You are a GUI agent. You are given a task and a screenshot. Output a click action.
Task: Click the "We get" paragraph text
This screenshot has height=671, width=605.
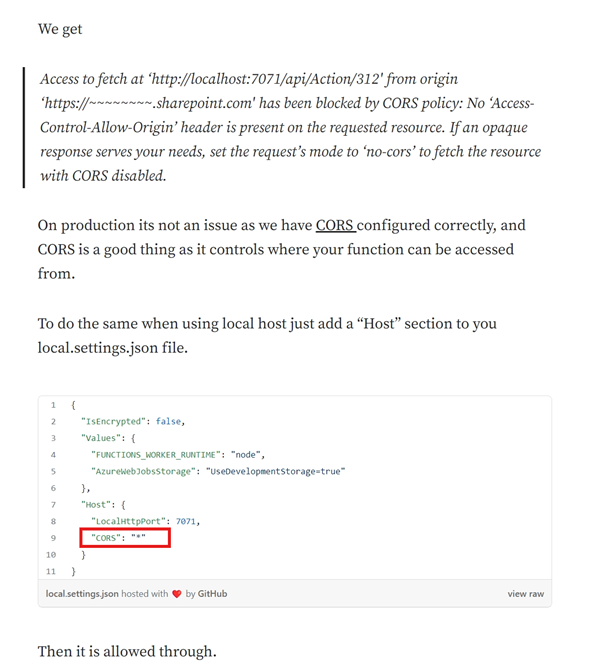pos(60,29)
